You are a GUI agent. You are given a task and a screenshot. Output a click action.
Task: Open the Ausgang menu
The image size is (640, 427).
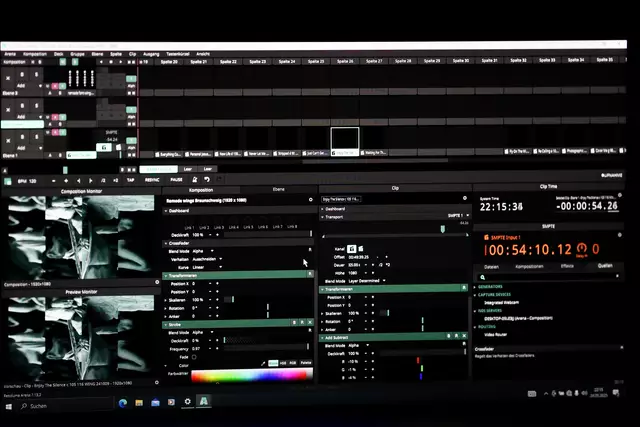click(151, 52)
